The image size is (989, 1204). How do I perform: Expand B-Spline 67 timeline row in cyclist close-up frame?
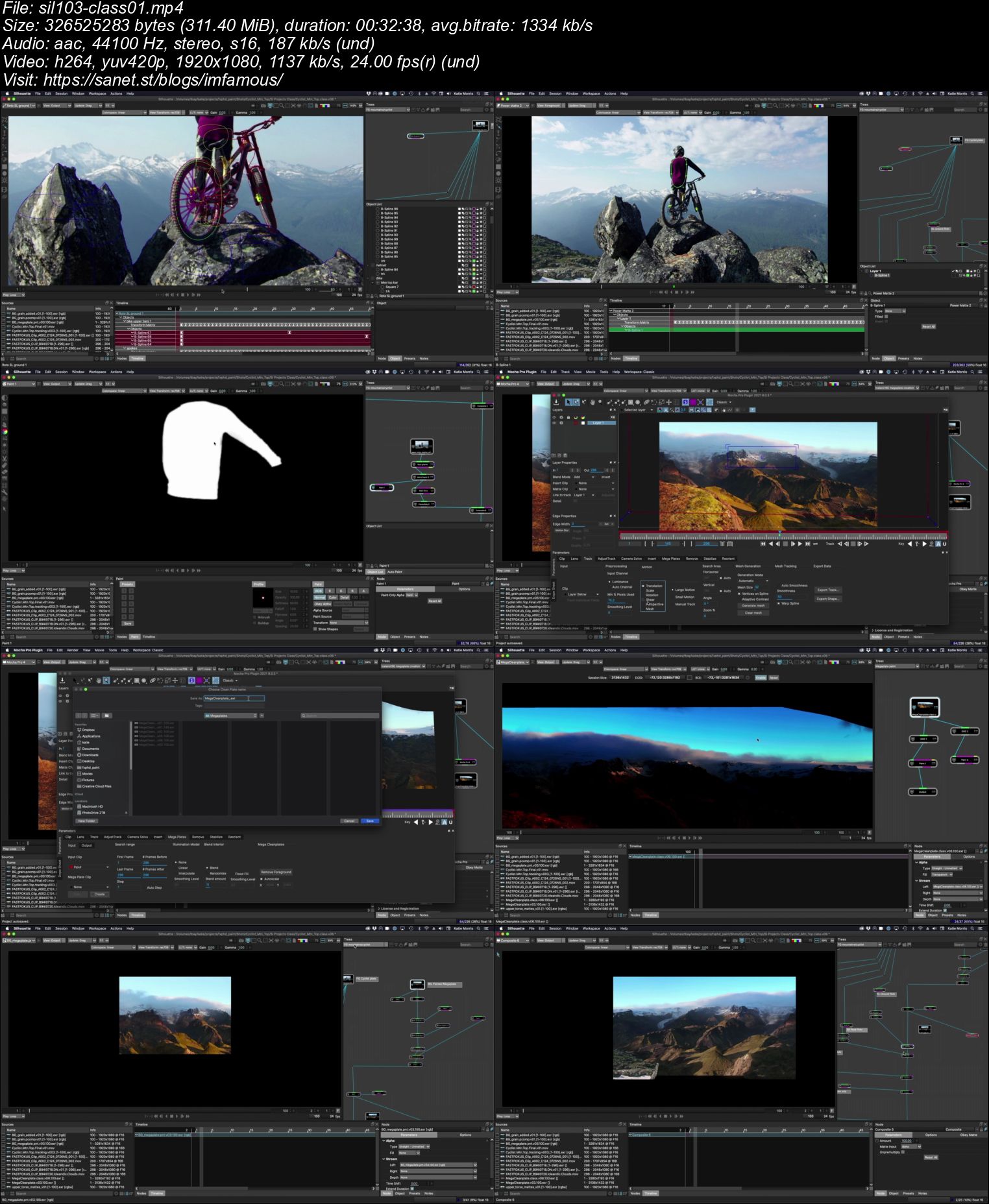point(132,333)
